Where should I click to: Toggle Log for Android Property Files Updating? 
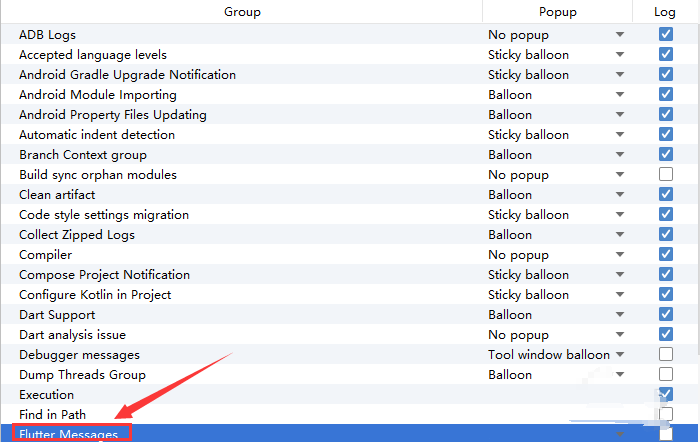pyautogui.click(x=666, y=114)
